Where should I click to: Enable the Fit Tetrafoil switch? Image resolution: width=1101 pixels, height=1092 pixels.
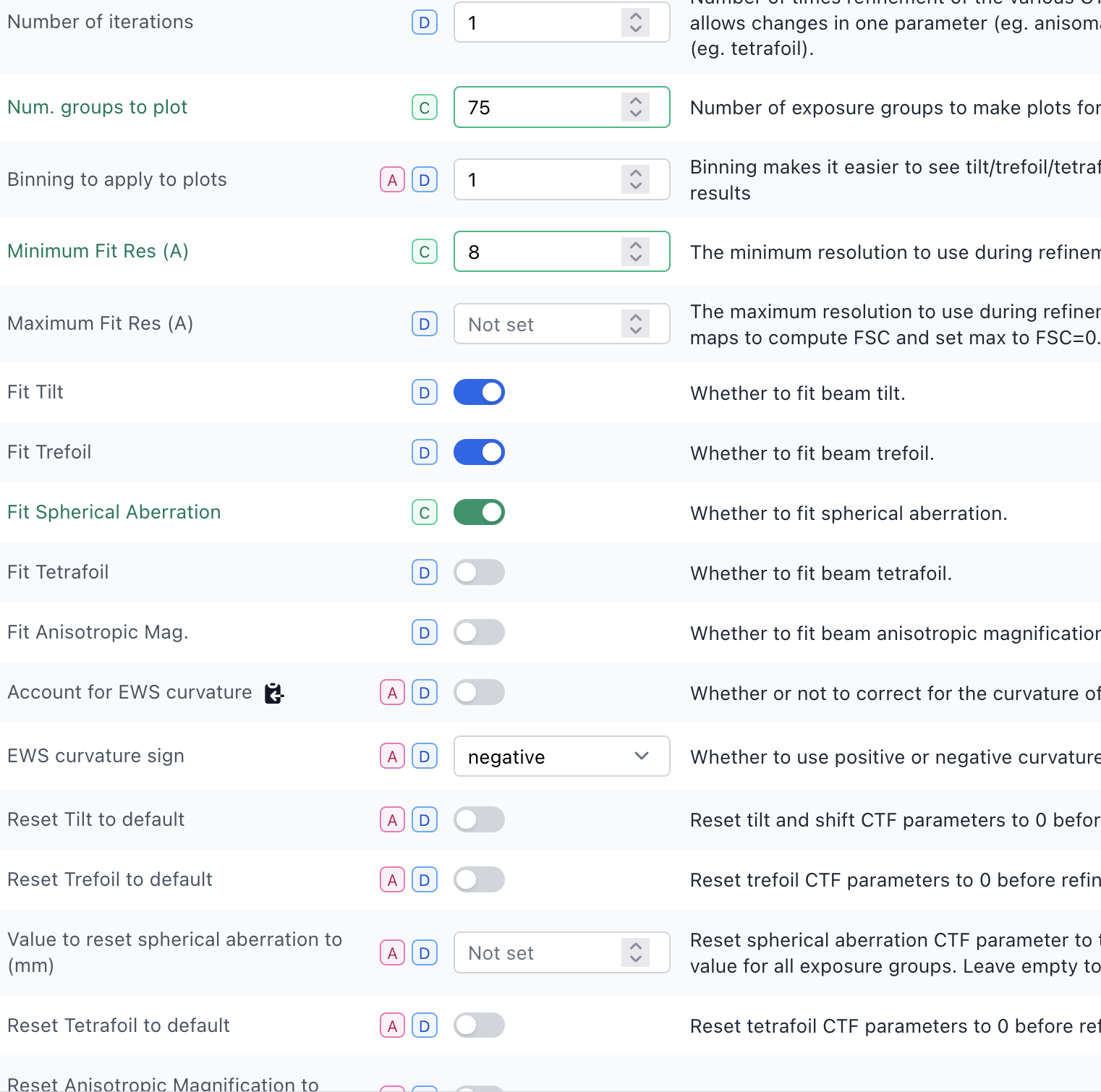479,572
